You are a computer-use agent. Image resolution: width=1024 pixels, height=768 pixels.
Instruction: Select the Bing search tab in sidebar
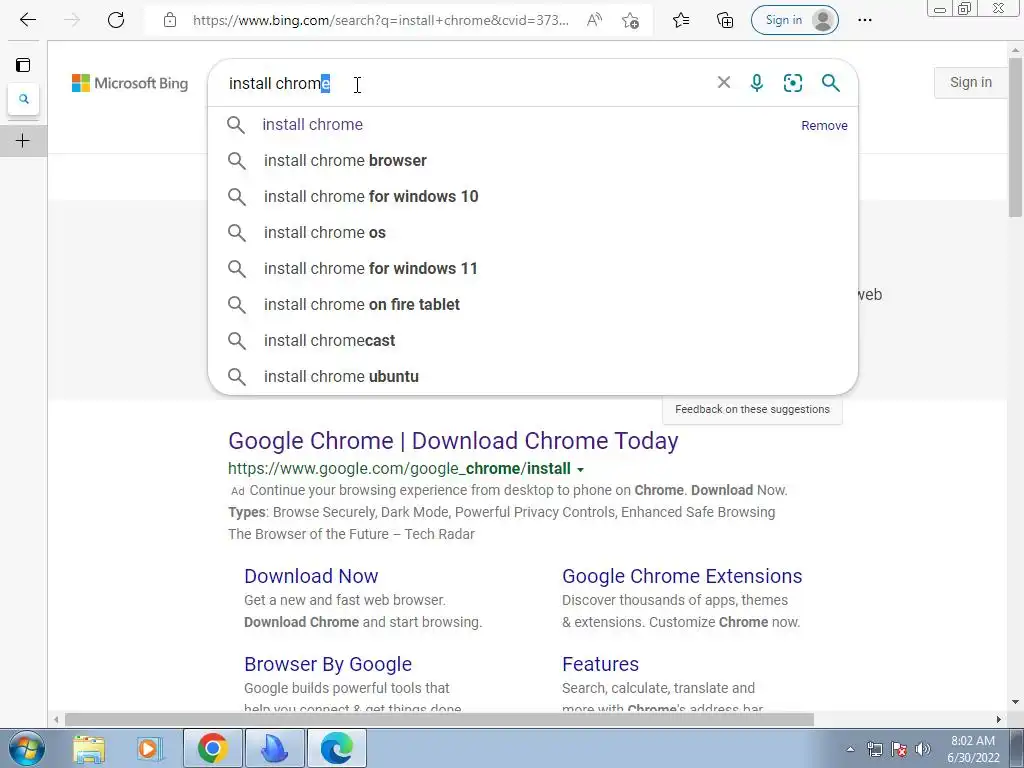pos(24,99)
